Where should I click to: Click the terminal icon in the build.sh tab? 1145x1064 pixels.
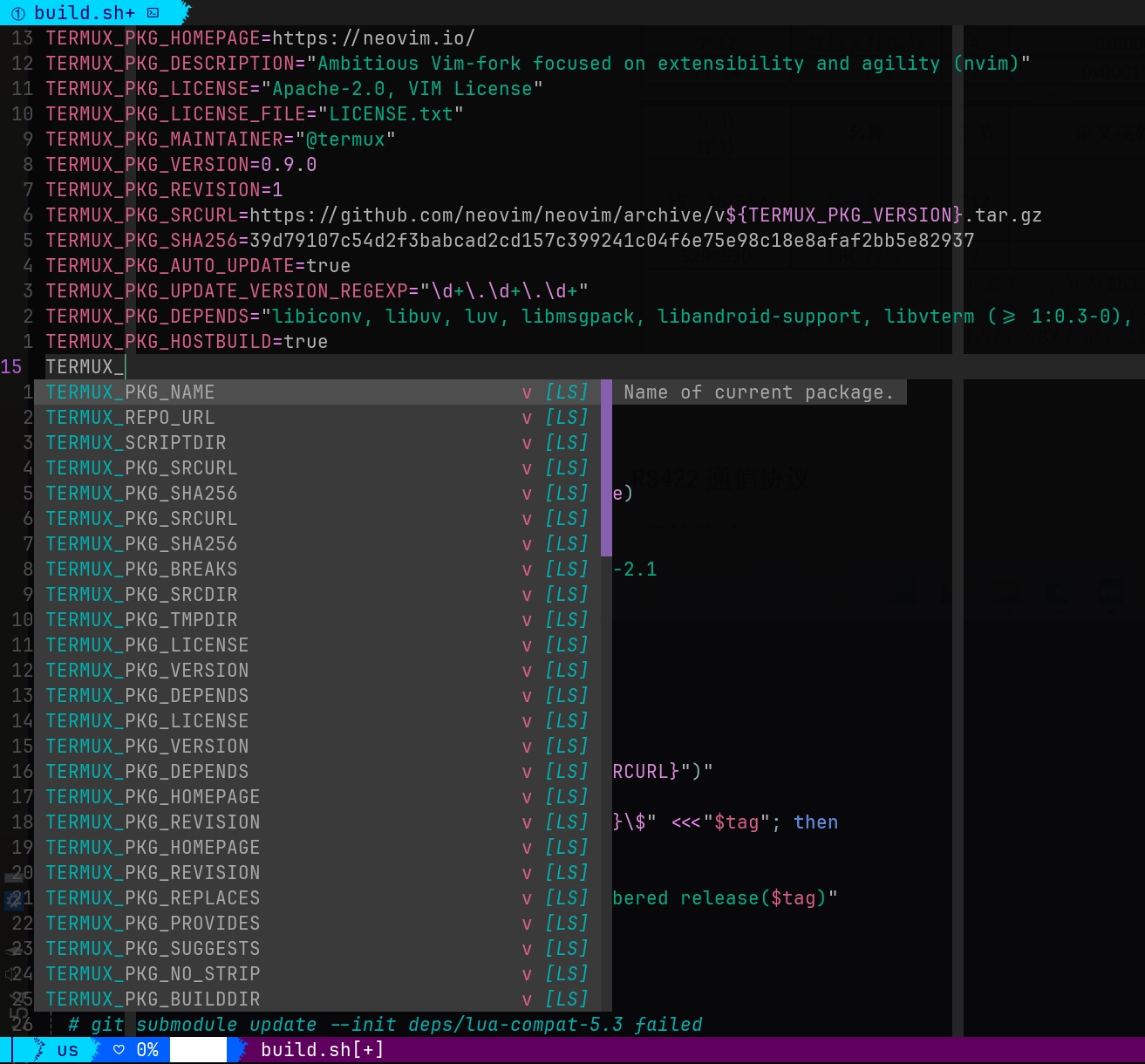click(153, 13)
